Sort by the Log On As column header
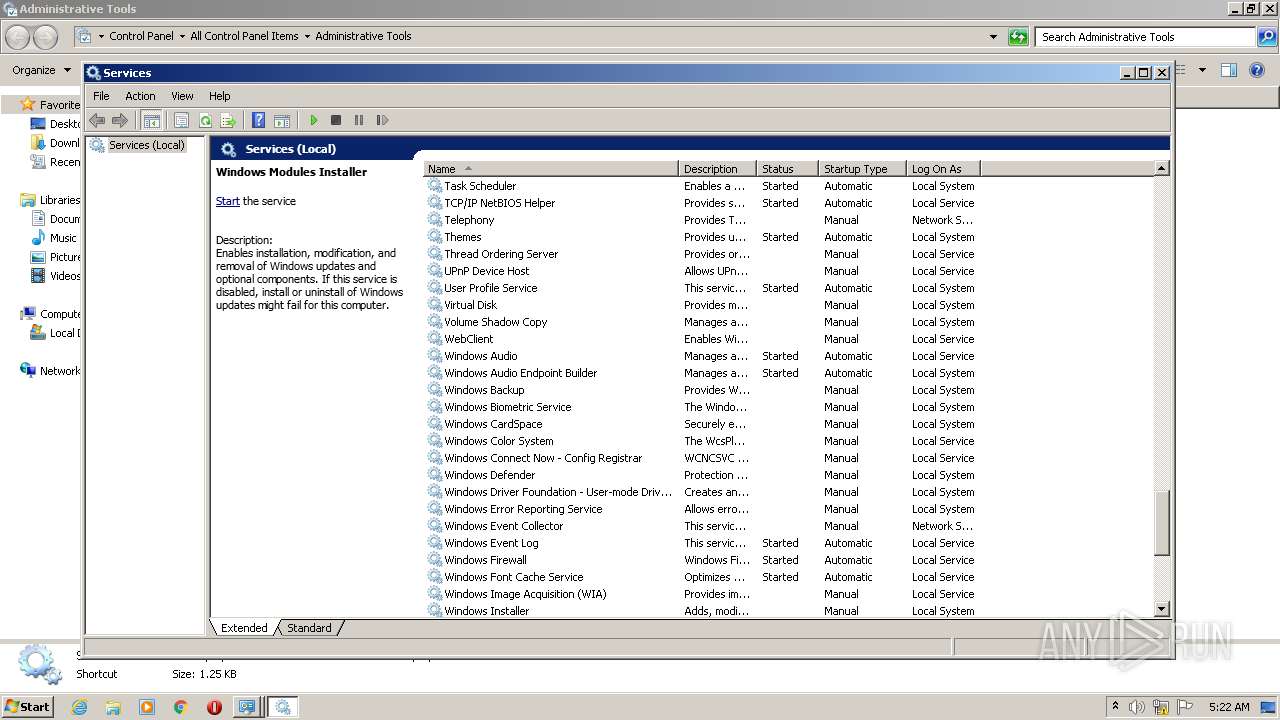The width and height of the screenshot is (1280, 720). (x=943, y=169)
